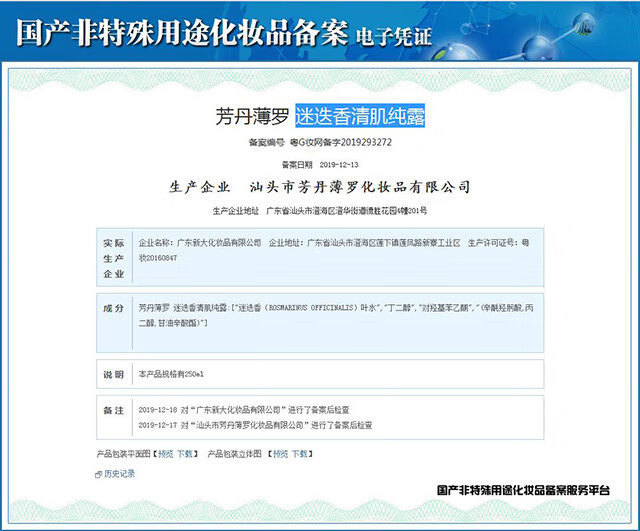640x531 pixels.
Task: Download the 产品包装平面图 image
Action: pyautogui.click(x=185, y=454)
